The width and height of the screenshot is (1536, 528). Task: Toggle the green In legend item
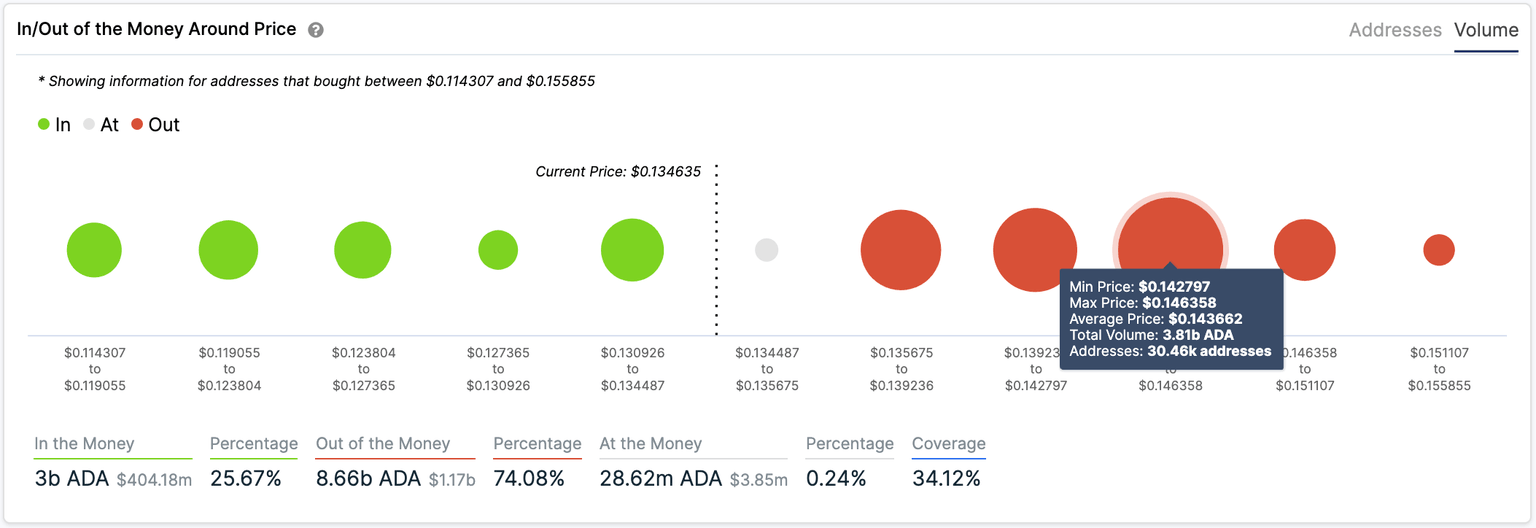tap(54, 125)
